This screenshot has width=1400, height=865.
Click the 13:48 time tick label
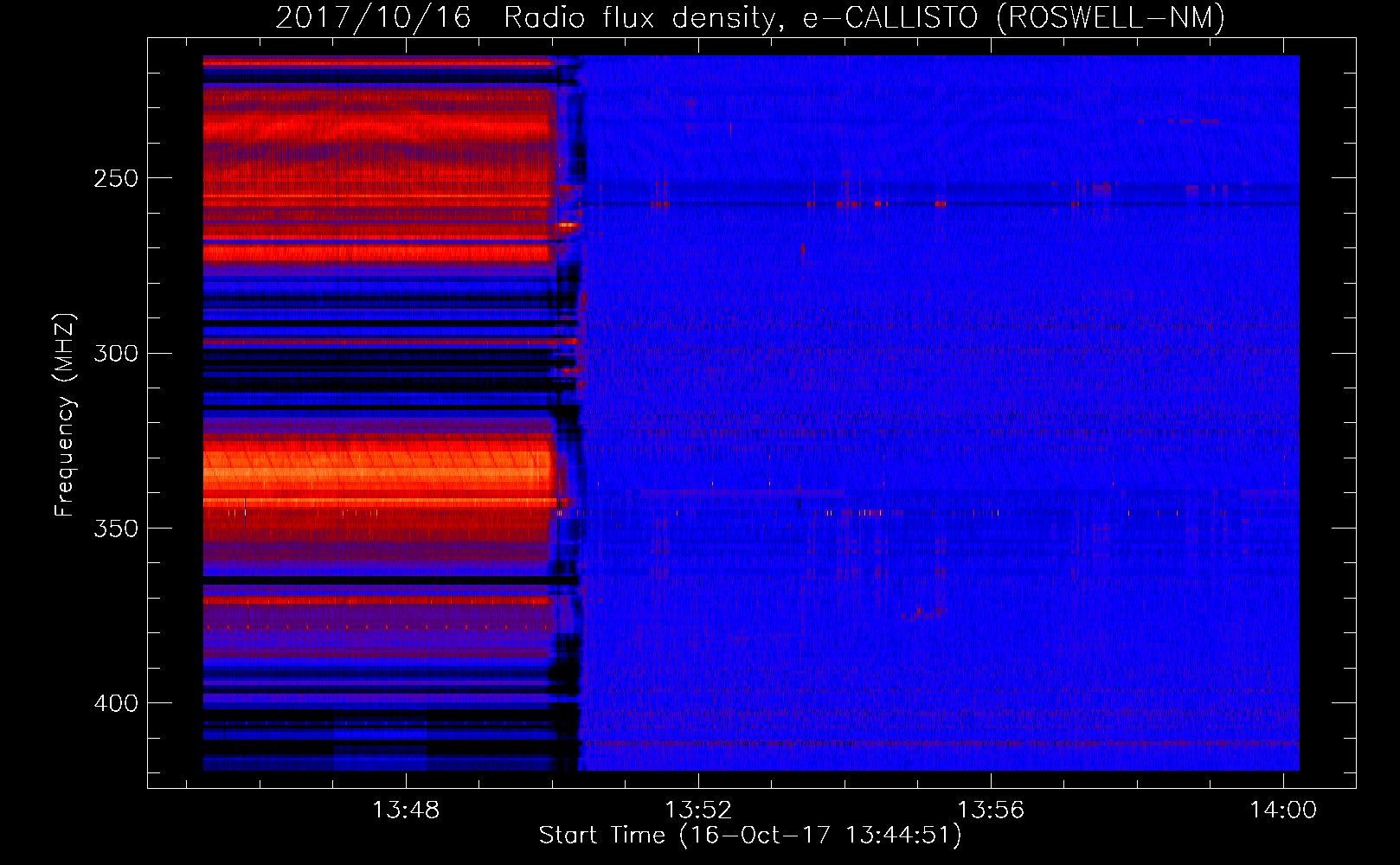[x=406, y=810]
